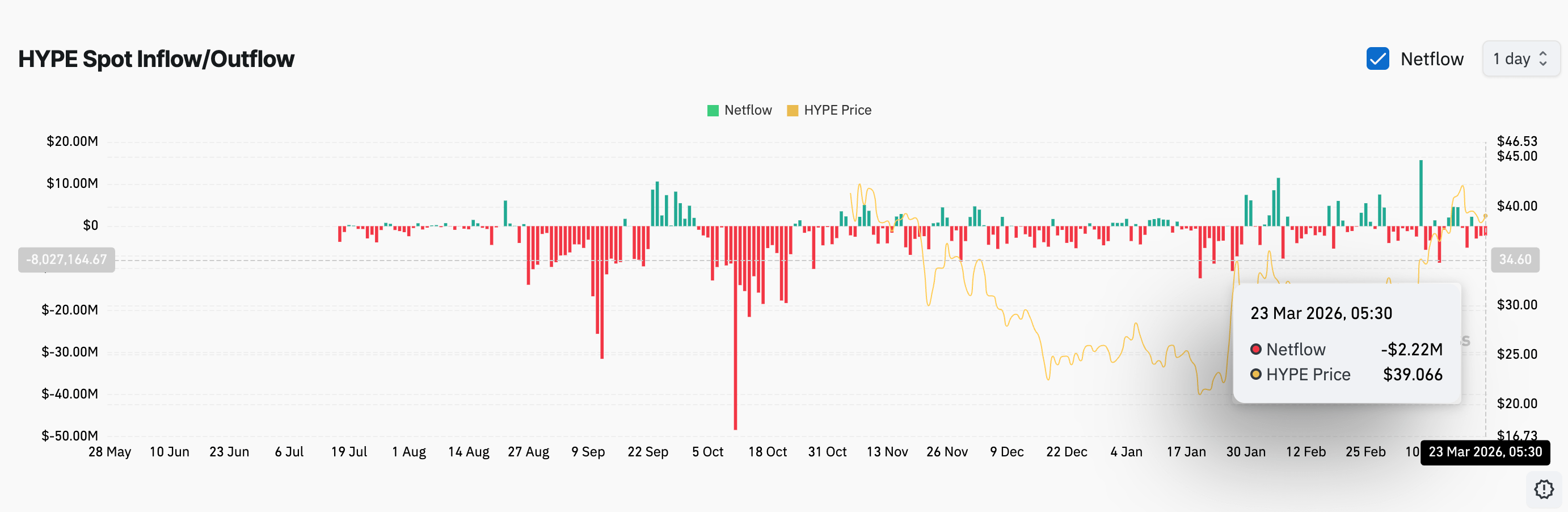Viewport: 1568px width, 512px height.
Task: Click the -8,027,164.67 crosshair value label
Action: click(66, 260)
